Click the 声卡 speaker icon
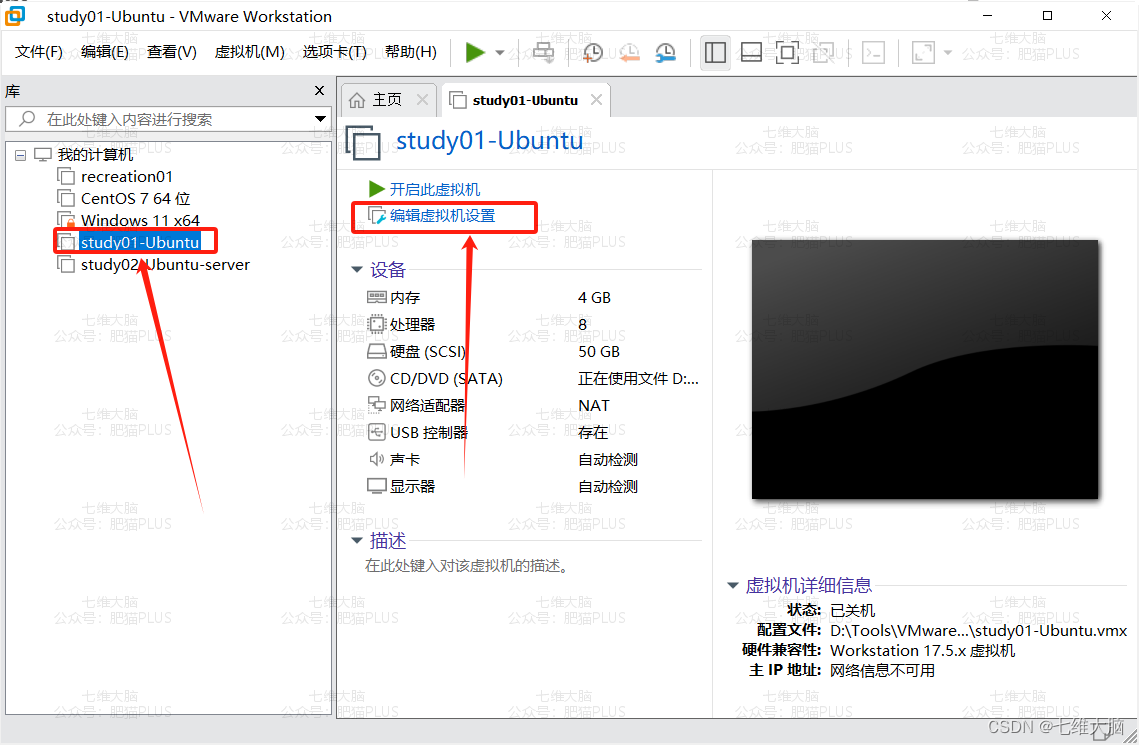This screenshot has width=1139, height=745. tap(376, 459)
